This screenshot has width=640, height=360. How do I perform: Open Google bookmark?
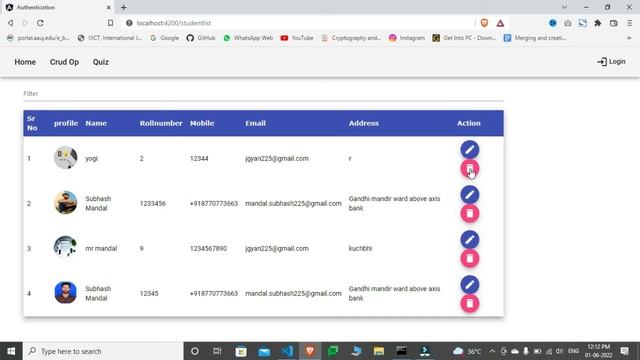point(164,38)
